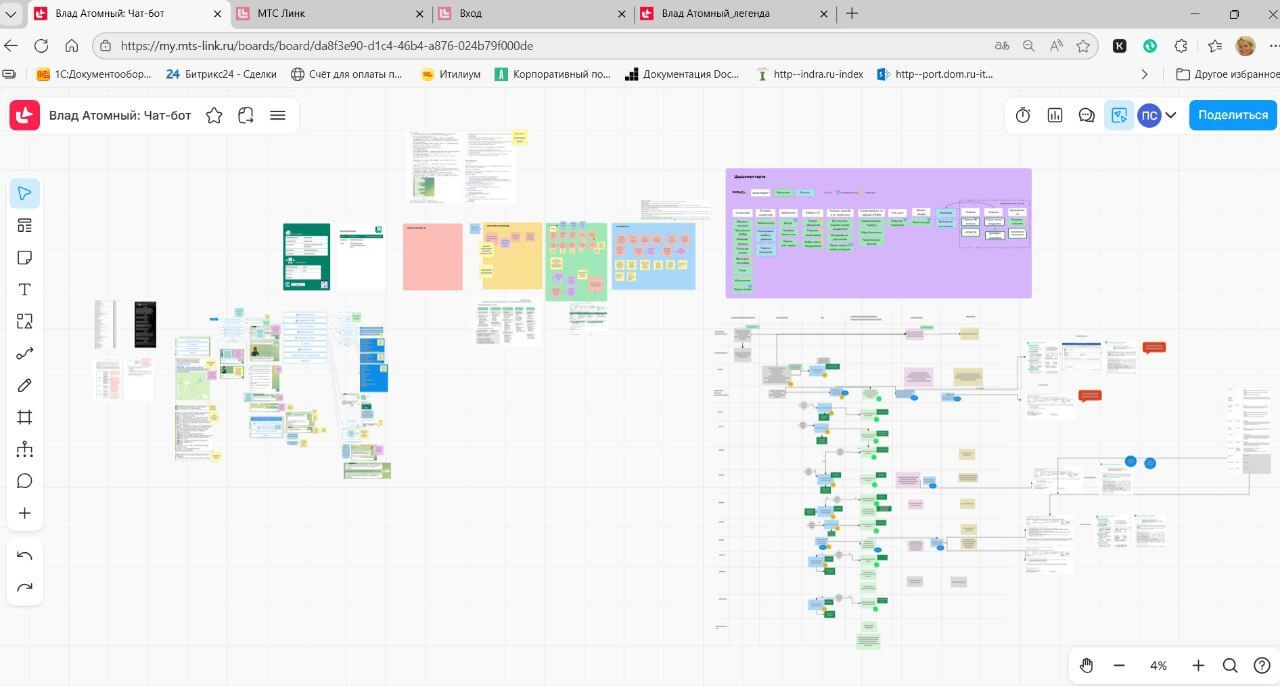Undo the last board action
Screen dimensions: 1280x686
point(25,555)
